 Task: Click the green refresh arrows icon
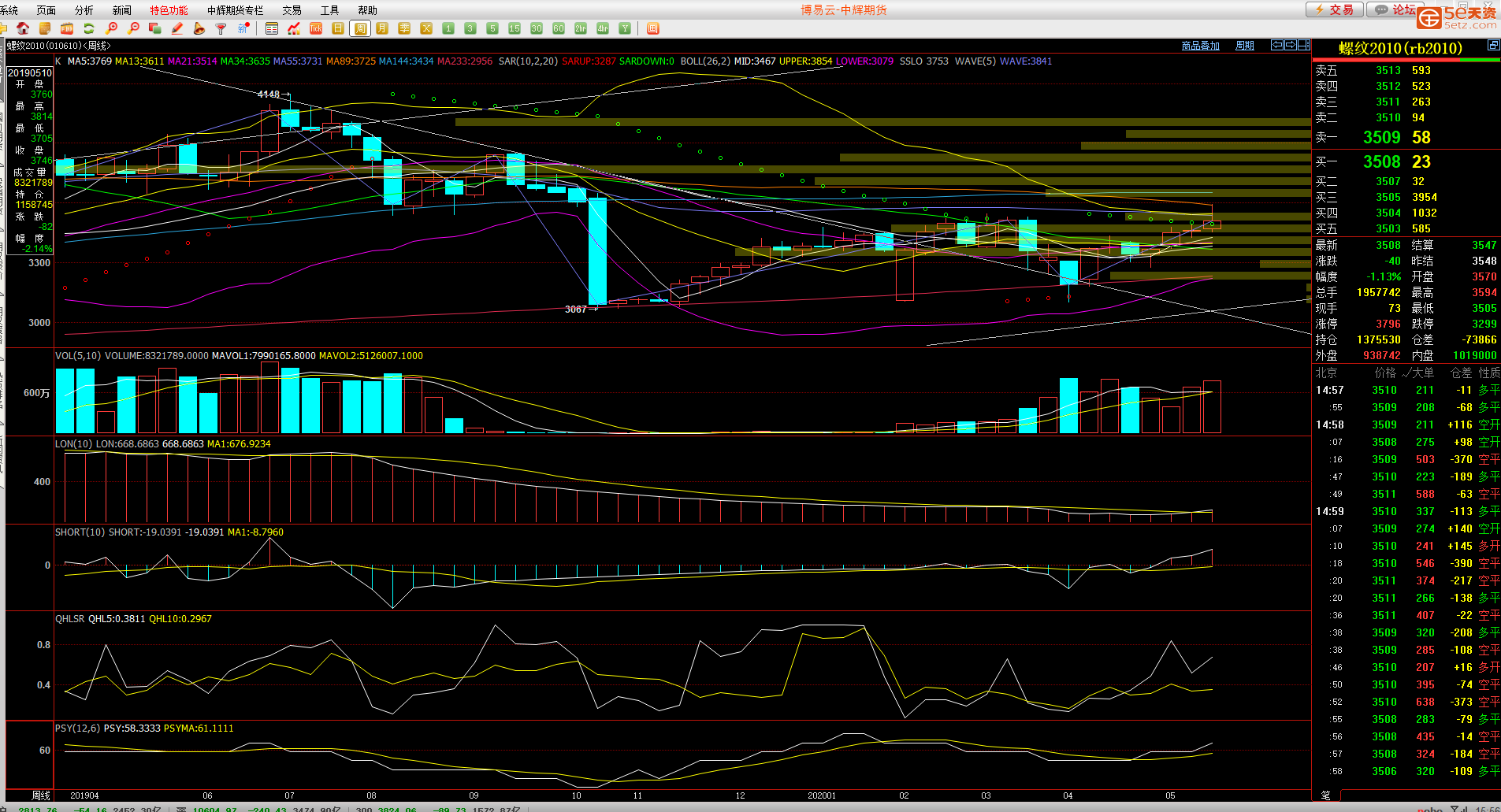tap(89, 28)
